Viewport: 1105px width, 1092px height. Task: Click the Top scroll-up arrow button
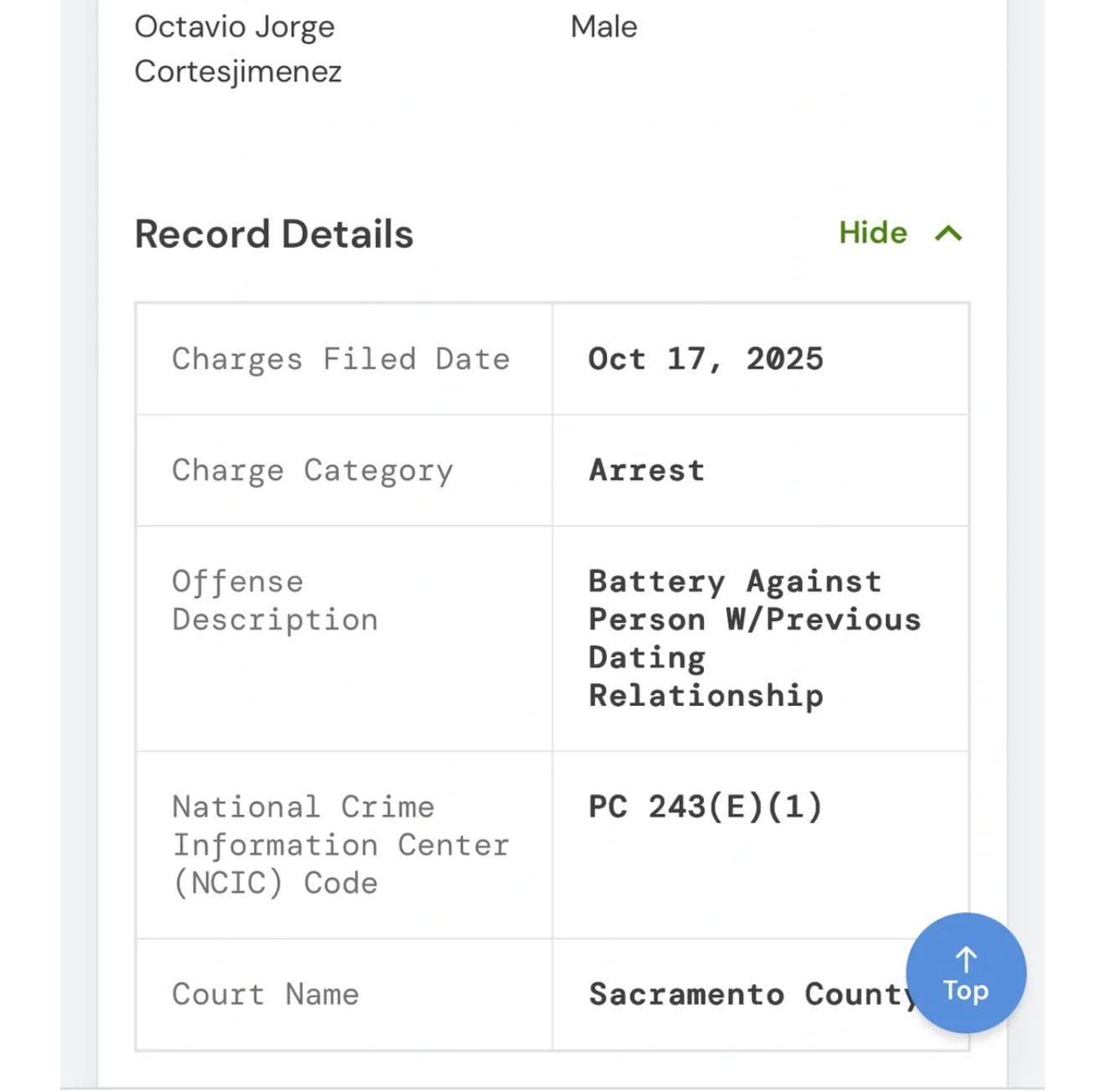(x=966, y=973)
